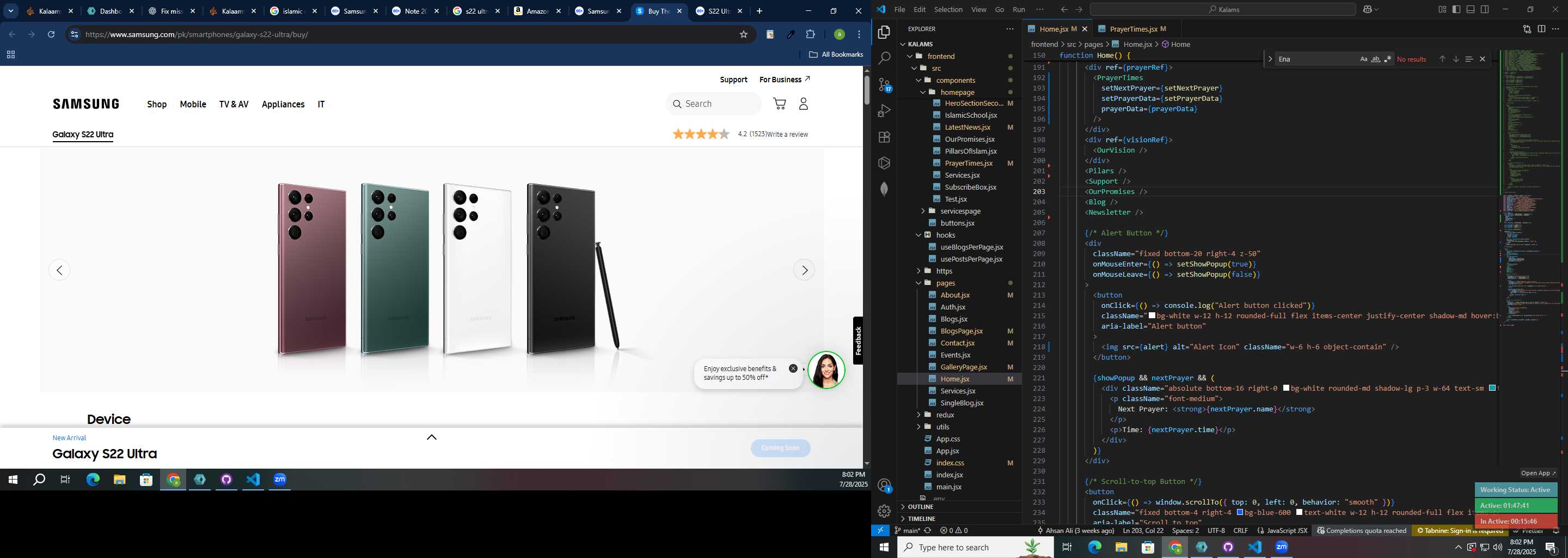This screenshot has height=558, width=1568.
Task: Collapse the frontend folder in Explorer
Action: 911,56
